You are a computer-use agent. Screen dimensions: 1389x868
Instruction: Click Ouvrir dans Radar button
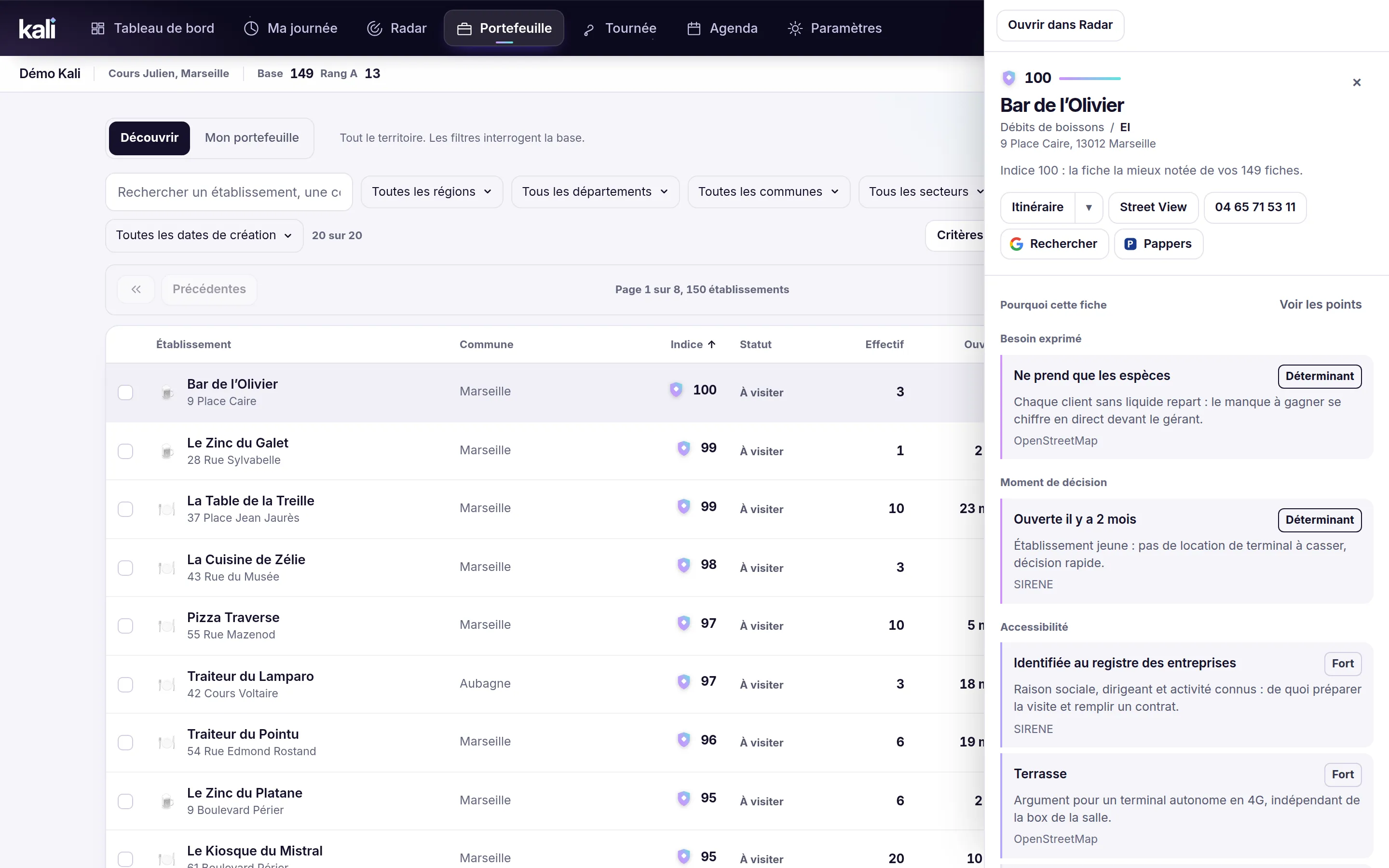[x=1060, y=25]
